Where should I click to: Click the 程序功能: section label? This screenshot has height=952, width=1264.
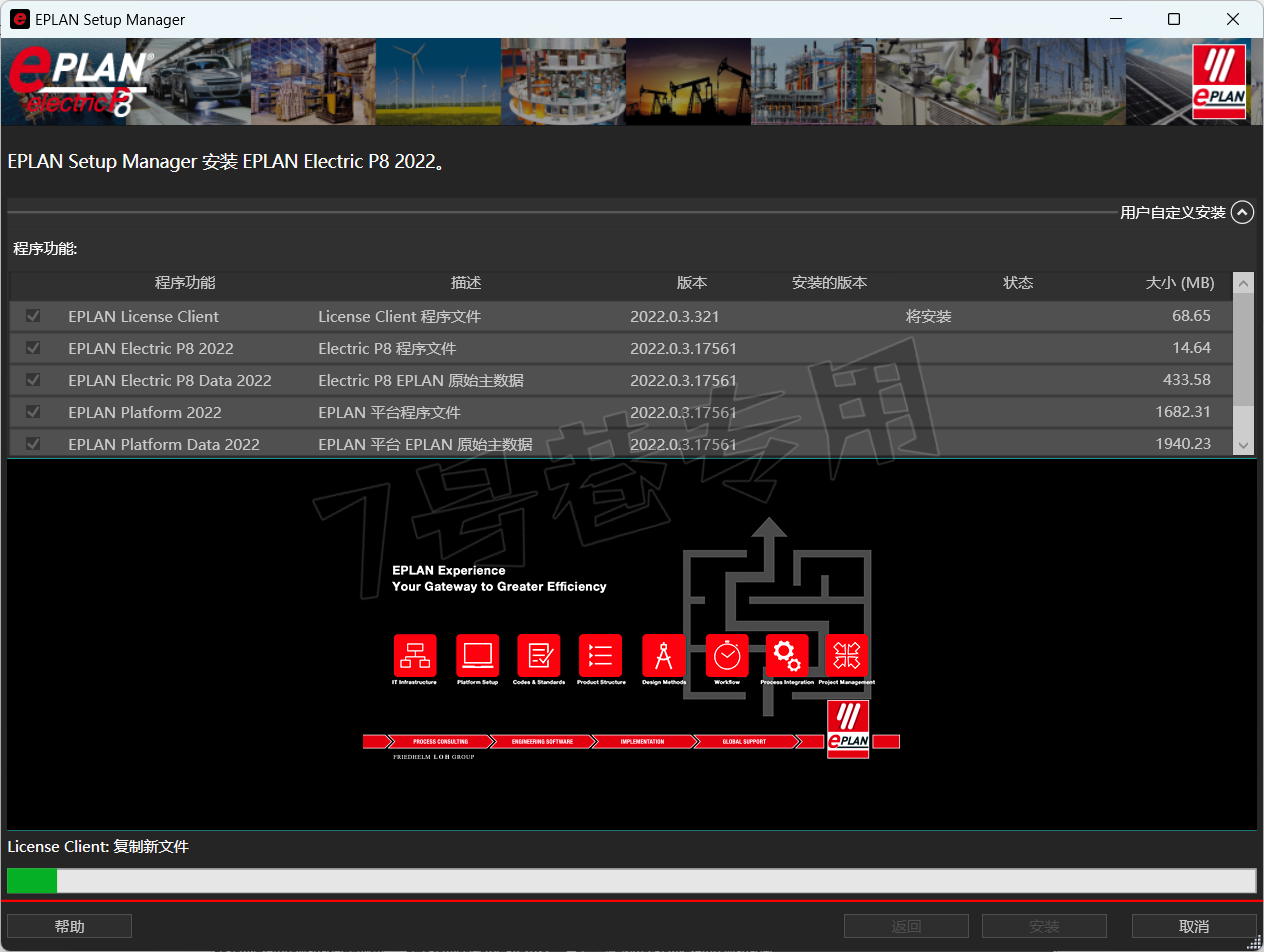(45, 248)
